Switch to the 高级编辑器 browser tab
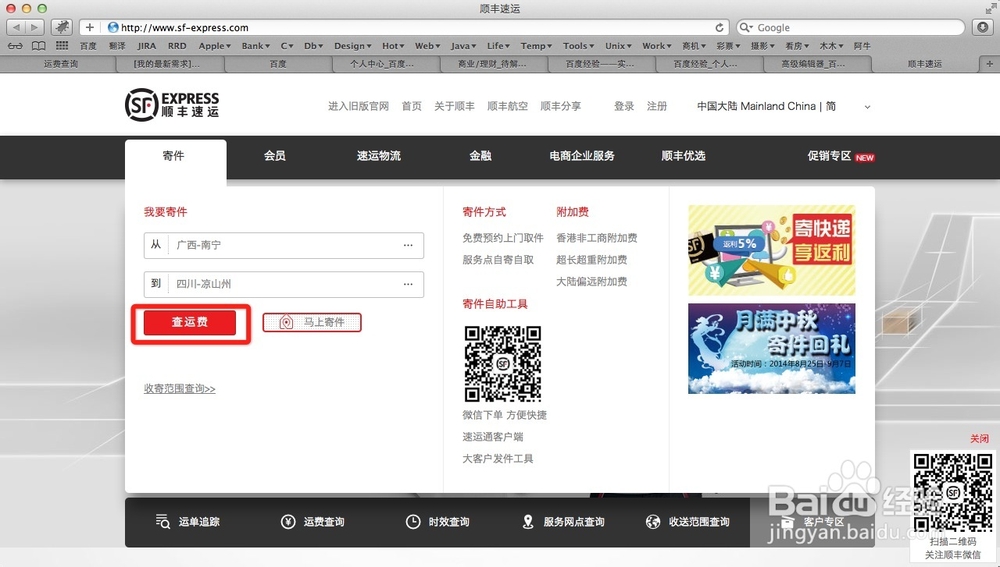This screenshot has height=567, width=1000. click(812, 64)
